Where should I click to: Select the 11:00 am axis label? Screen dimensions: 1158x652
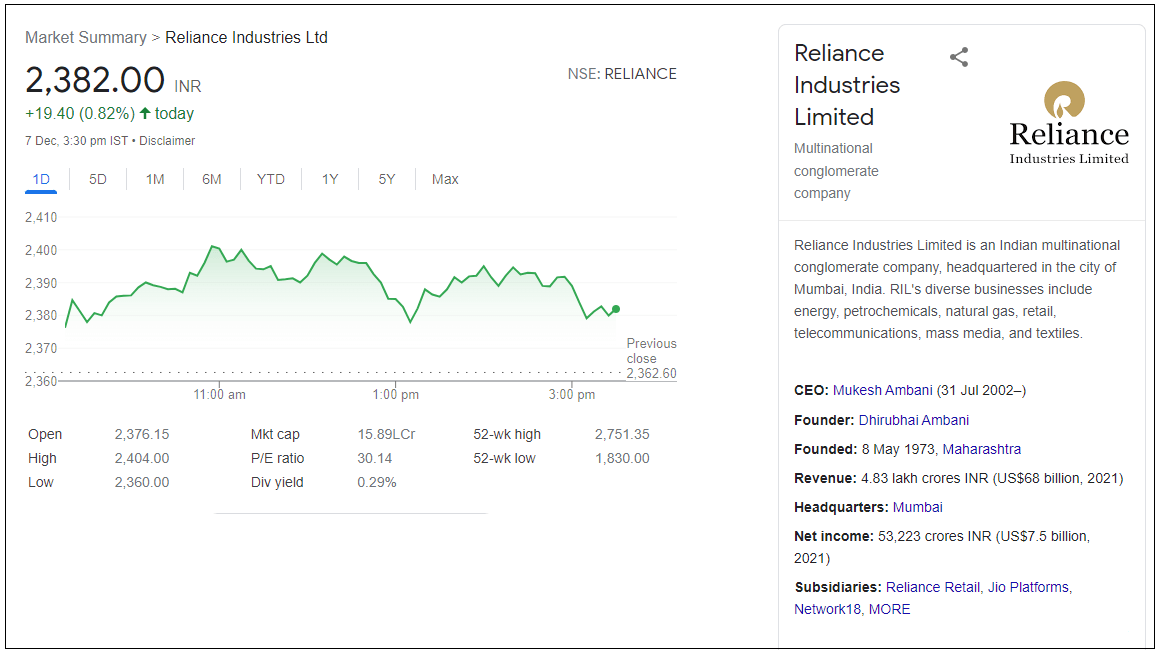coord(219,394)
